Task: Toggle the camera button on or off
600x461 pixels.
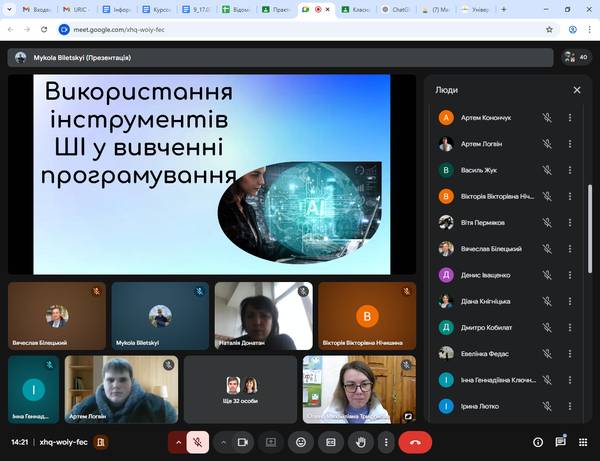Action: pyautogui.click(x=243, y=441)
